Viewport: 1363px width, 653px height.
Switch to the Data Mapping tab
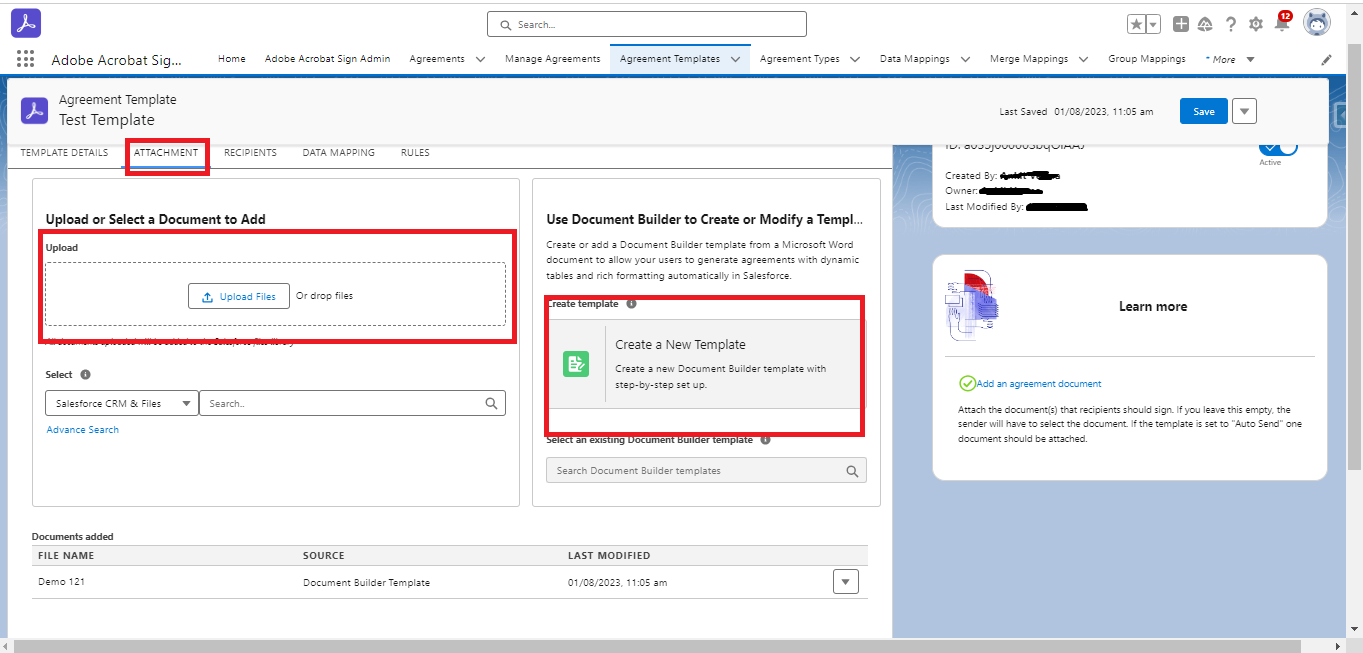(x=339, y=153)
